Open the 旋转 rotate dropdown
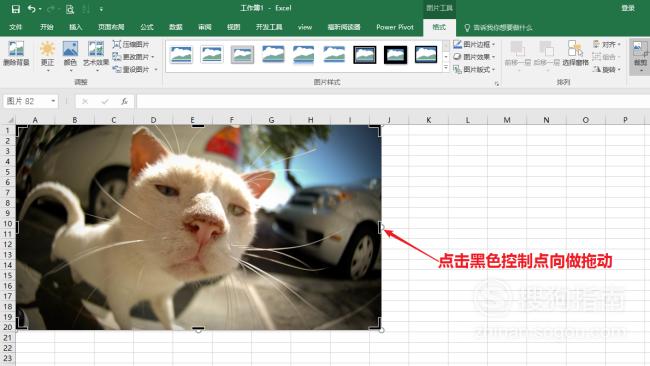 pos(607,69)
